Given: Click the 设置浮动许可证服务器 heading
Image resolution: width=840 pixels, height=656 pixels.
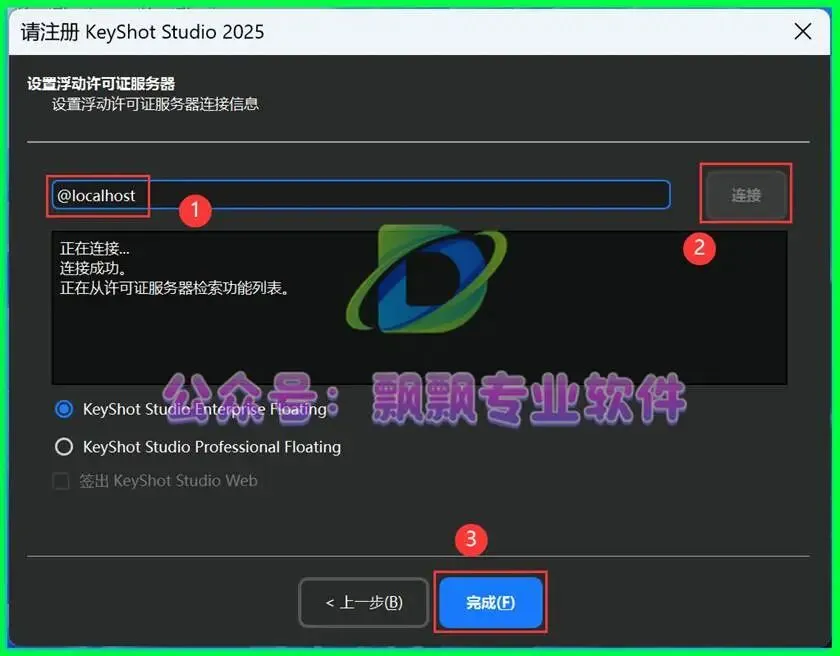Looking at the screenshot, I should tap(101, 84).
